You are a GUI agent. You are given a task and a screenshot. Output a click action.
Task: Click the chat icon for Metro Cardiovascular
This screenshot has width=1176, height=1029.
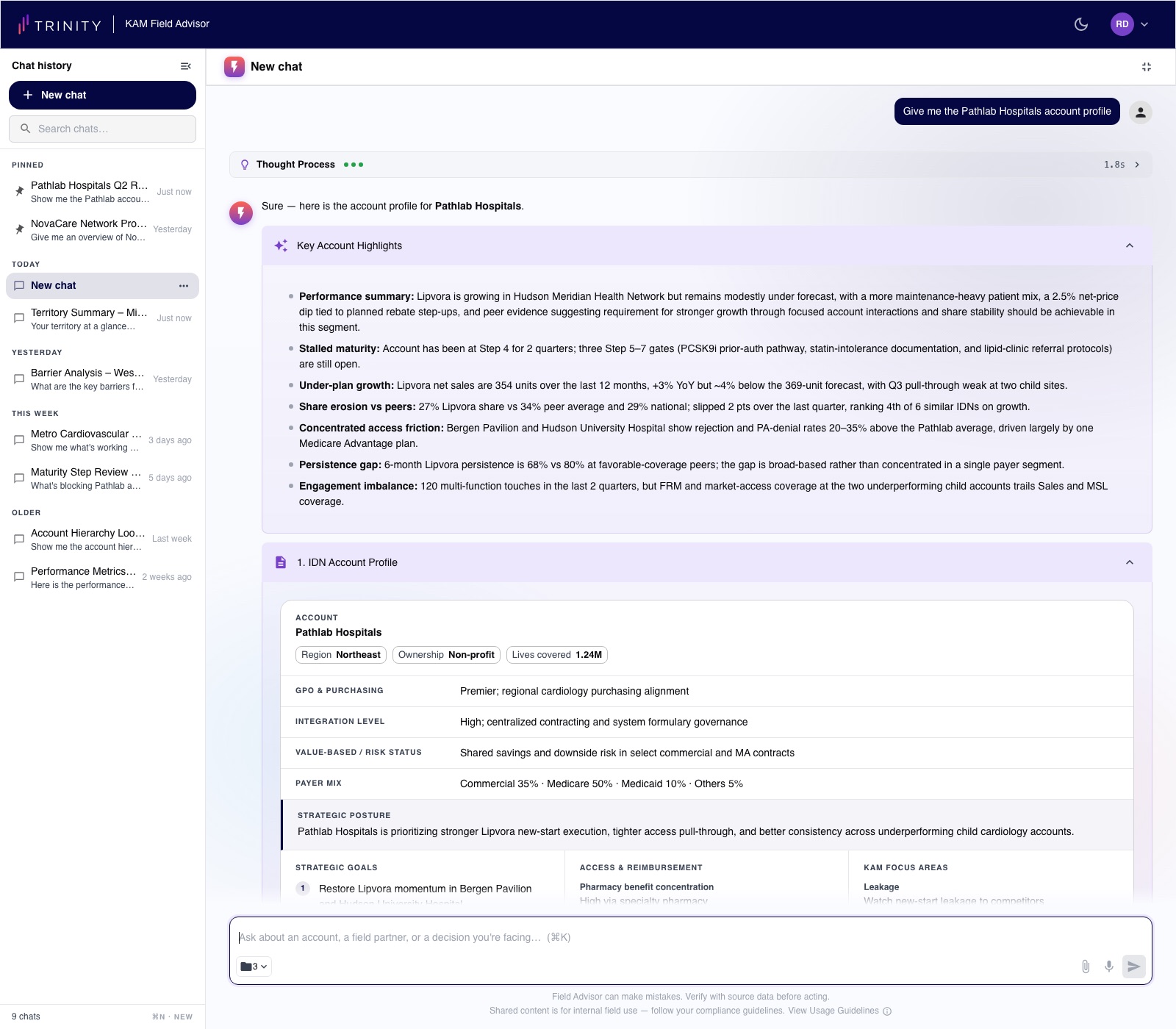click(19, 440)
